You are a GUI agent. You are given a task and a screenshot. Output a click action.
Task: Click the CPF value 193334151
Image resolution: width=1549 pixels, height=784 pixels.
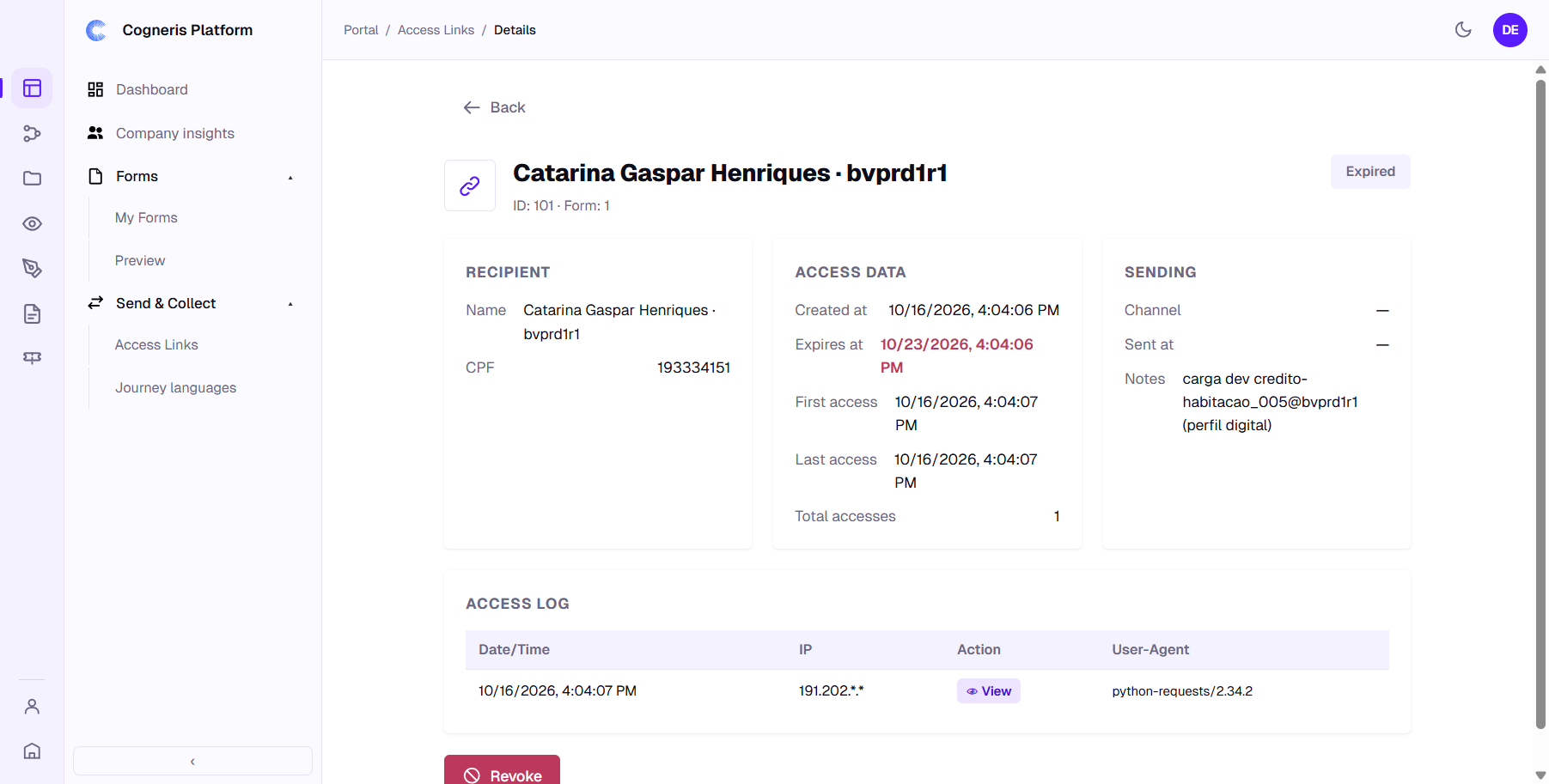[693, 368]
